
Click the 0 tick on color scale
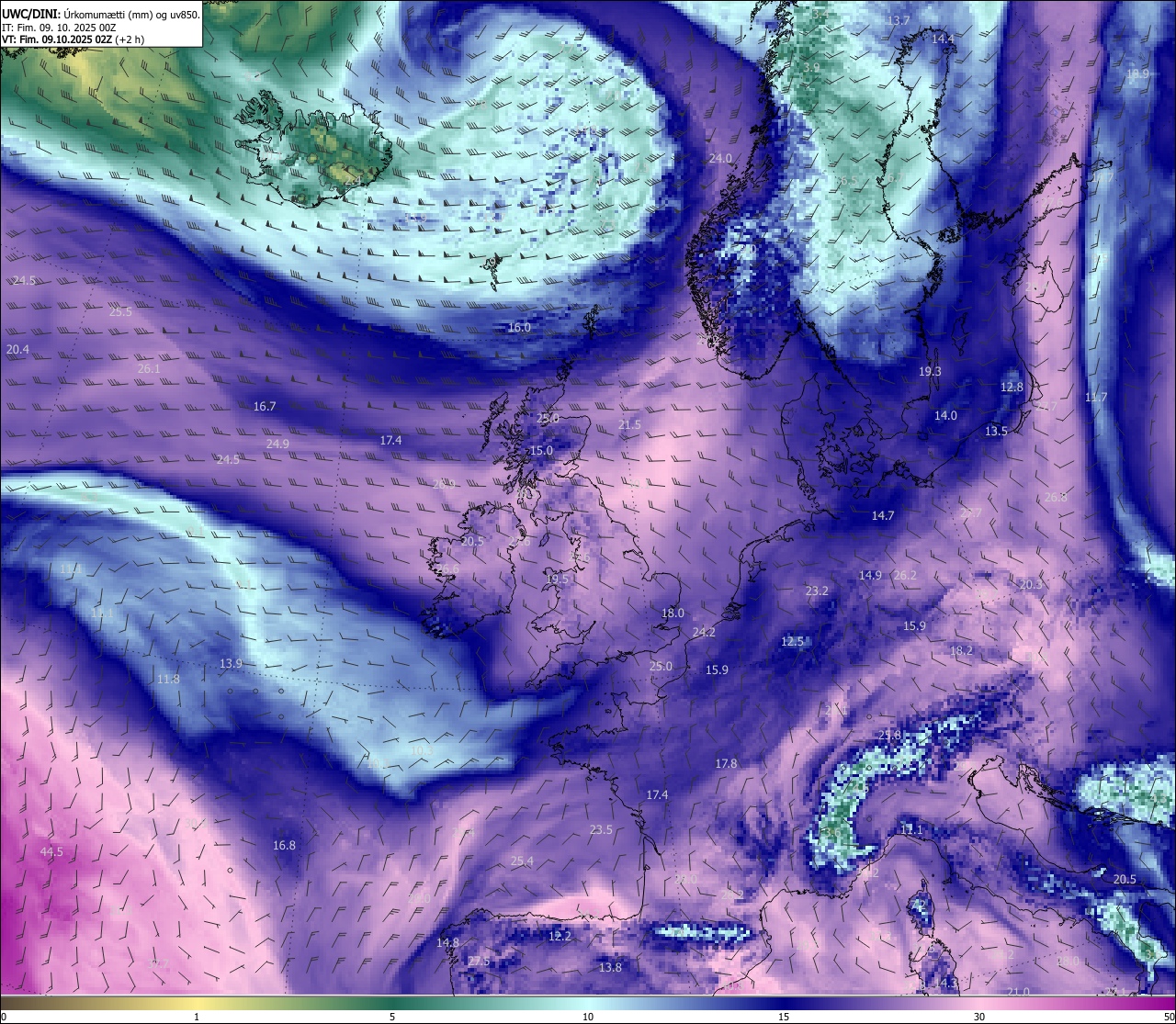pos(4,1017)
